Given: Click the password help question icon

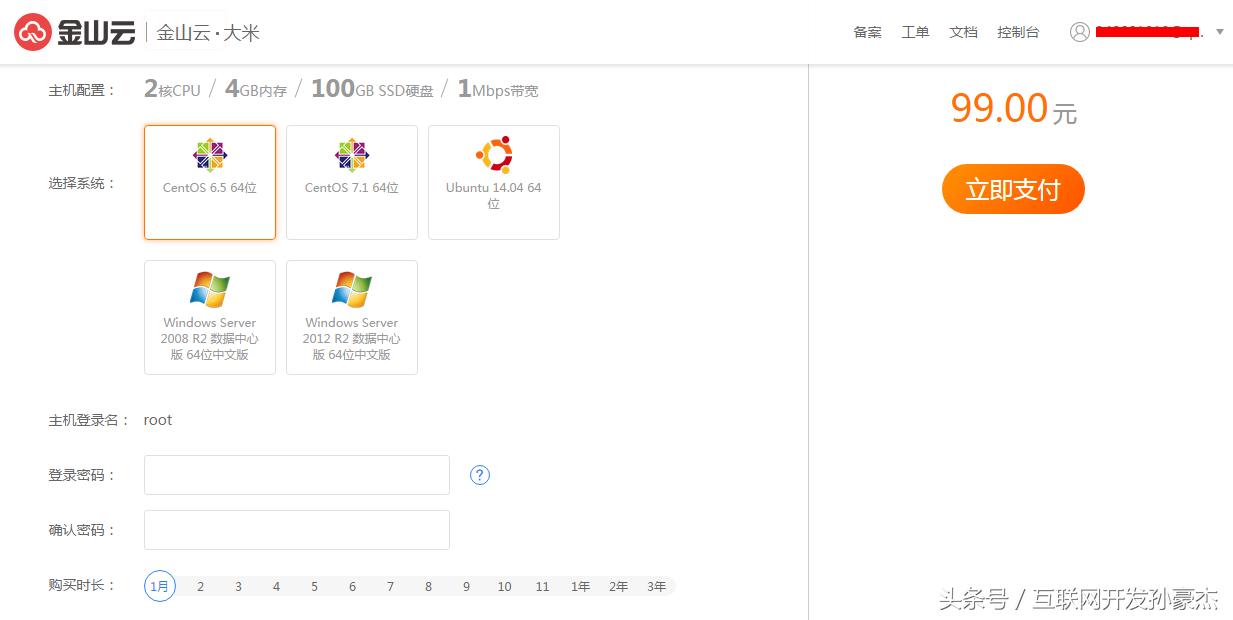Looking at the screenshot, I should [480, 475].
